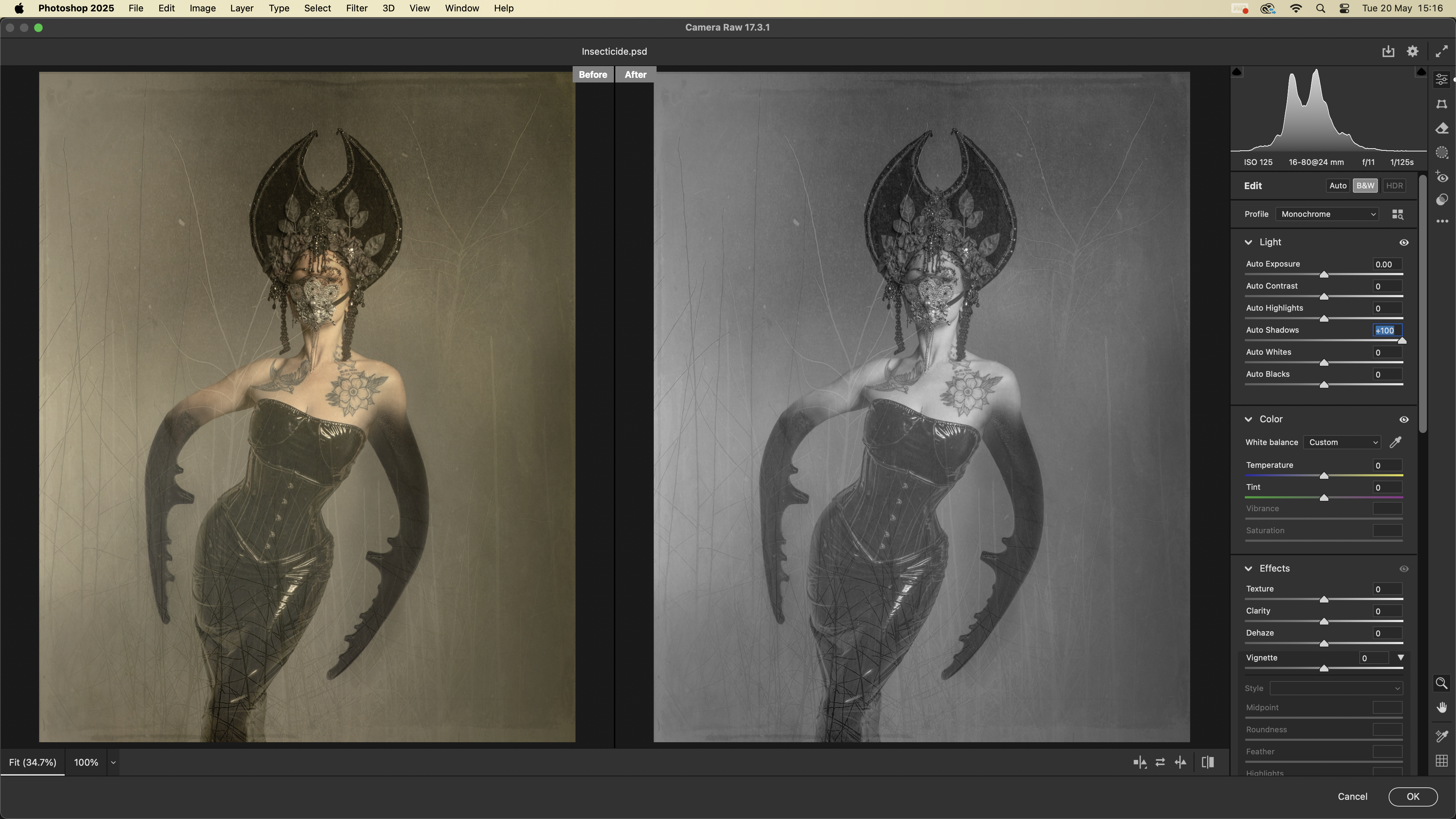Viewport: 1456px width, 819px height.
Task: Open the White balance Custom dropdown
Action: pyautogui.click(x=1342, y=443)
